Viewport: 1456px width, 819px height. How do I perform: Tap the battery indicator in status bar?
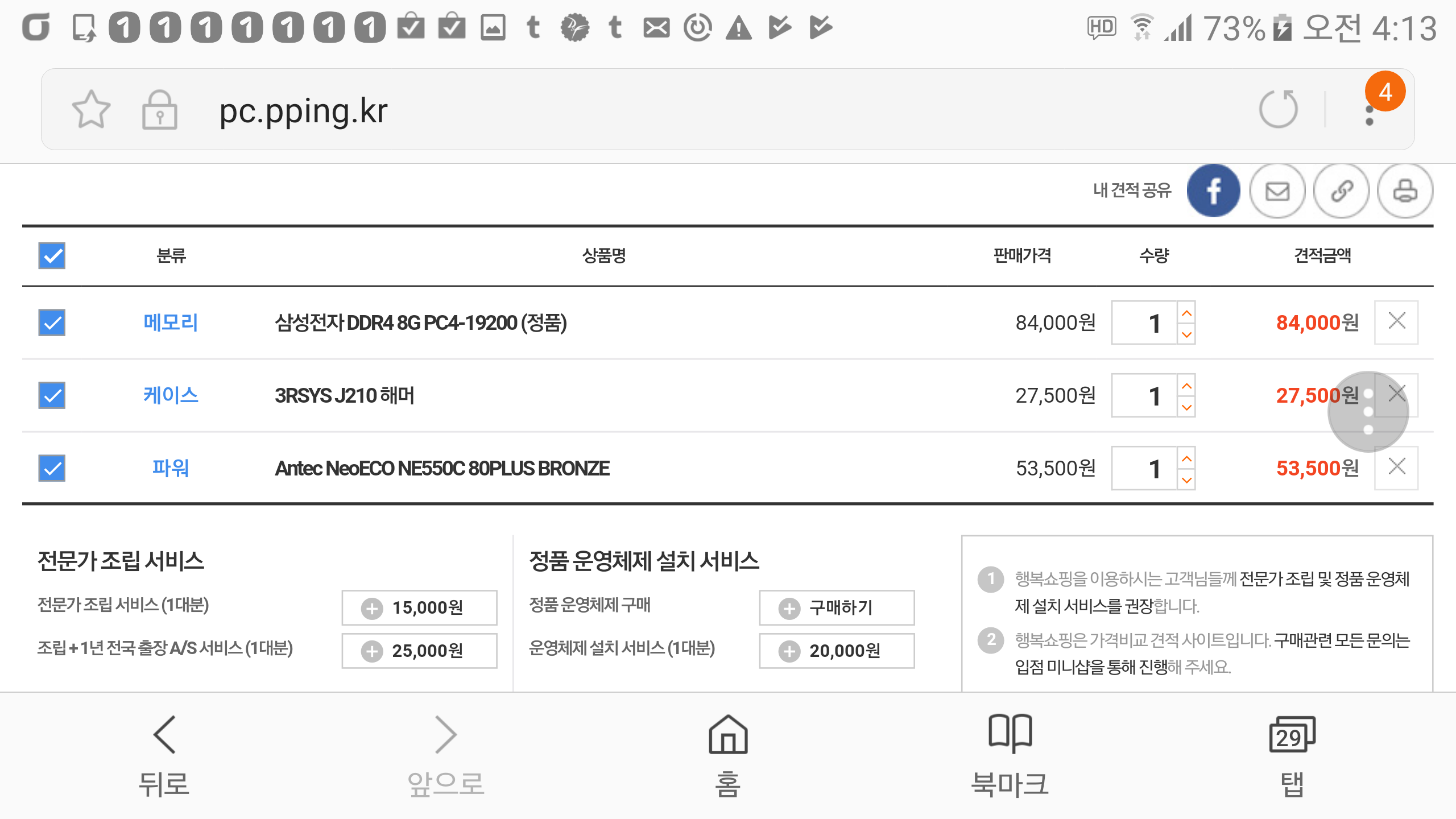click(x=1282, y=27)
